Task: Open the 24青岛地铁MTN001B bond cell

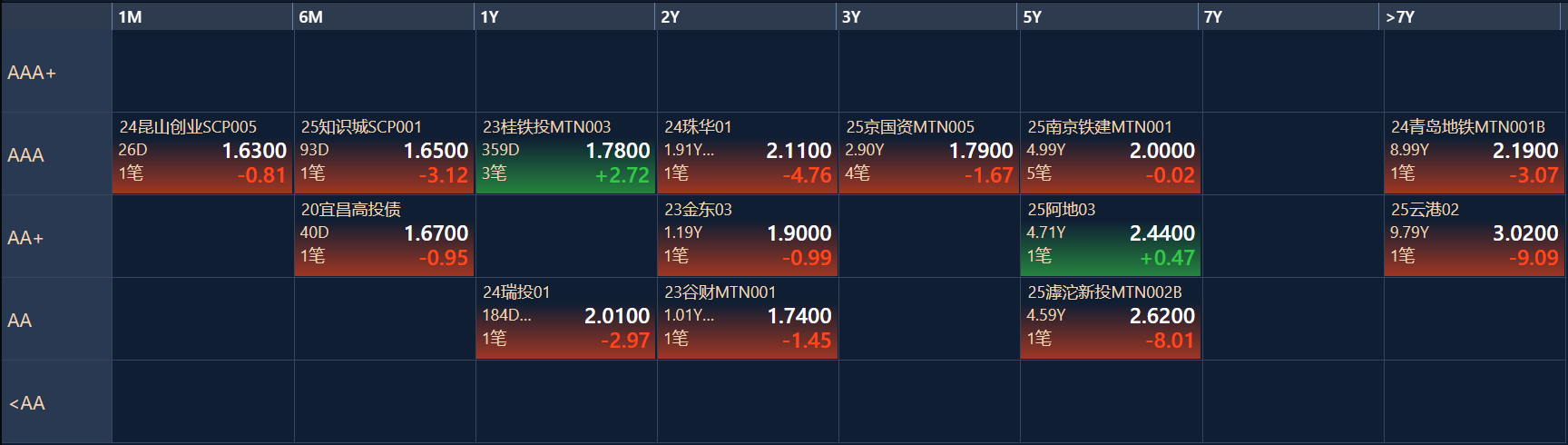Action: (1475, 153)
